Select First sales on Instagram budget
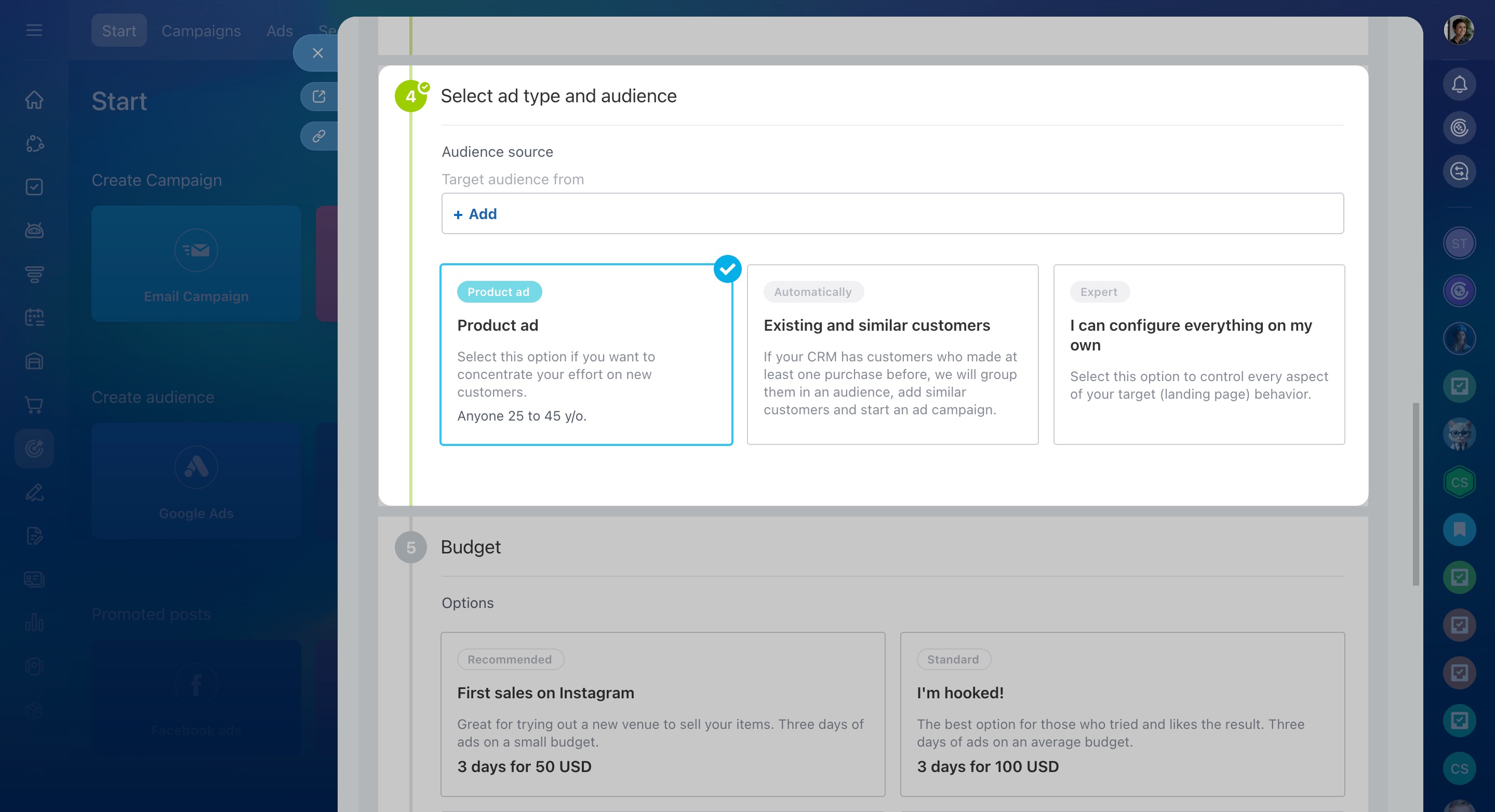The width and height of the screenshot is (1495, 812). coord(662,713)
